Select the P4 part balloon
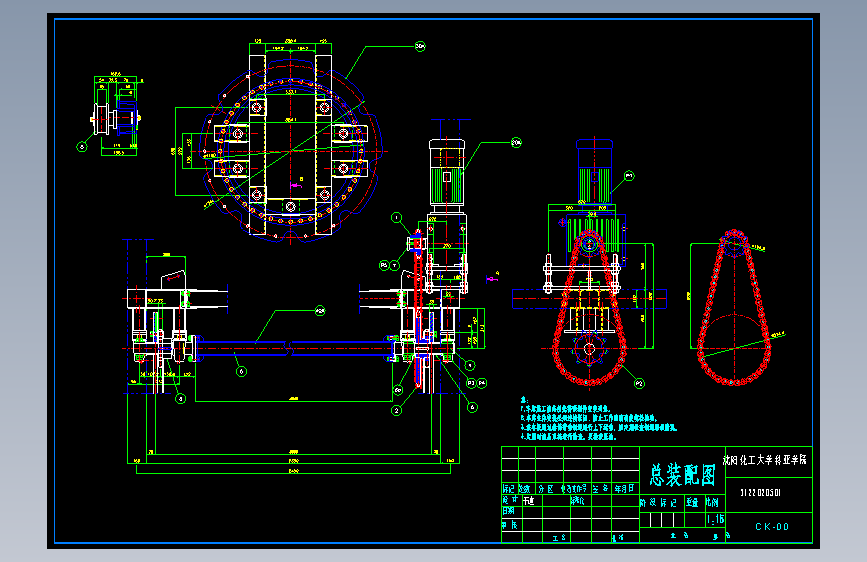The image size is (867, 562). pos(482,383)
